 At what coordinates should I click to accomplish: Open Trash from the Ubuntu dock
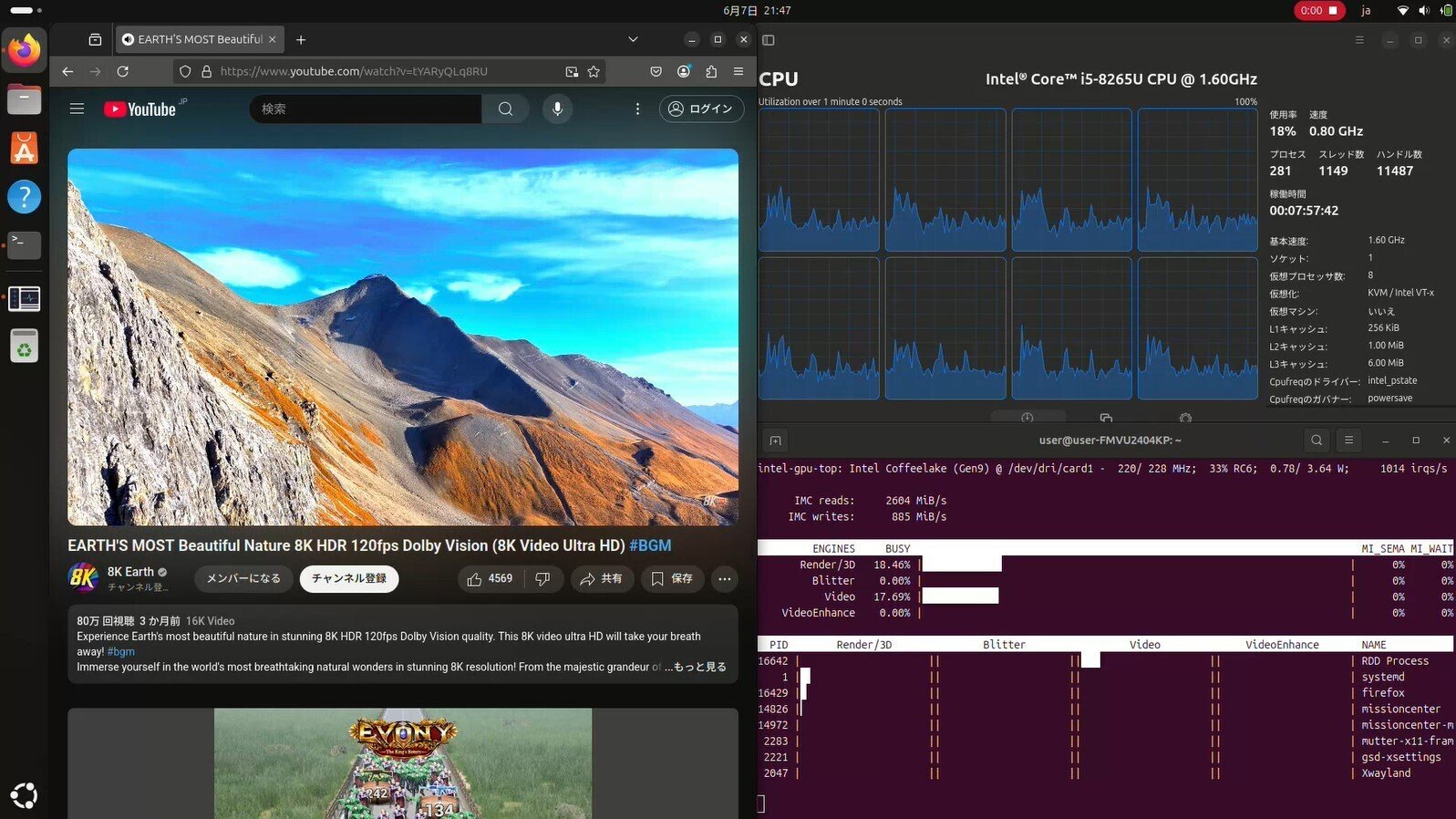pyautogui.click(x=25, y=347)
